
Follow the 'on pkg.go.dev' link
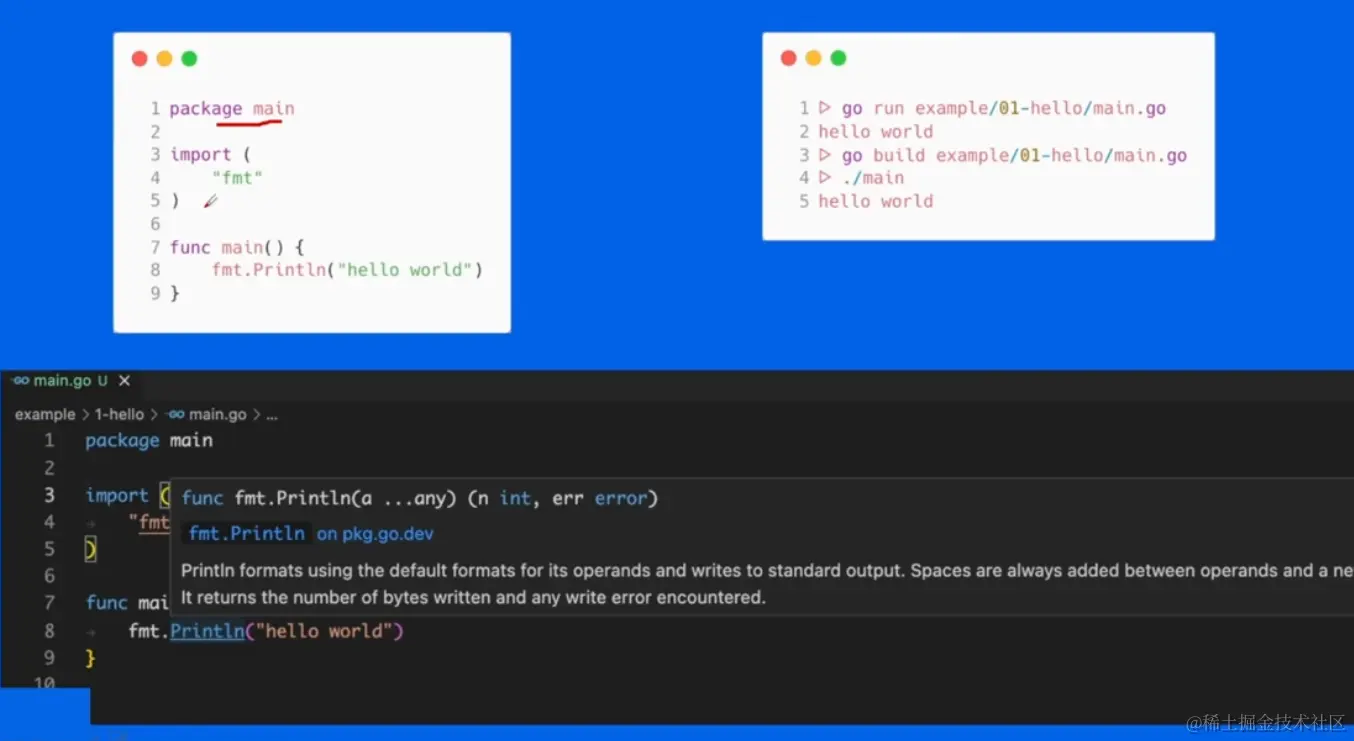(375, 534)
